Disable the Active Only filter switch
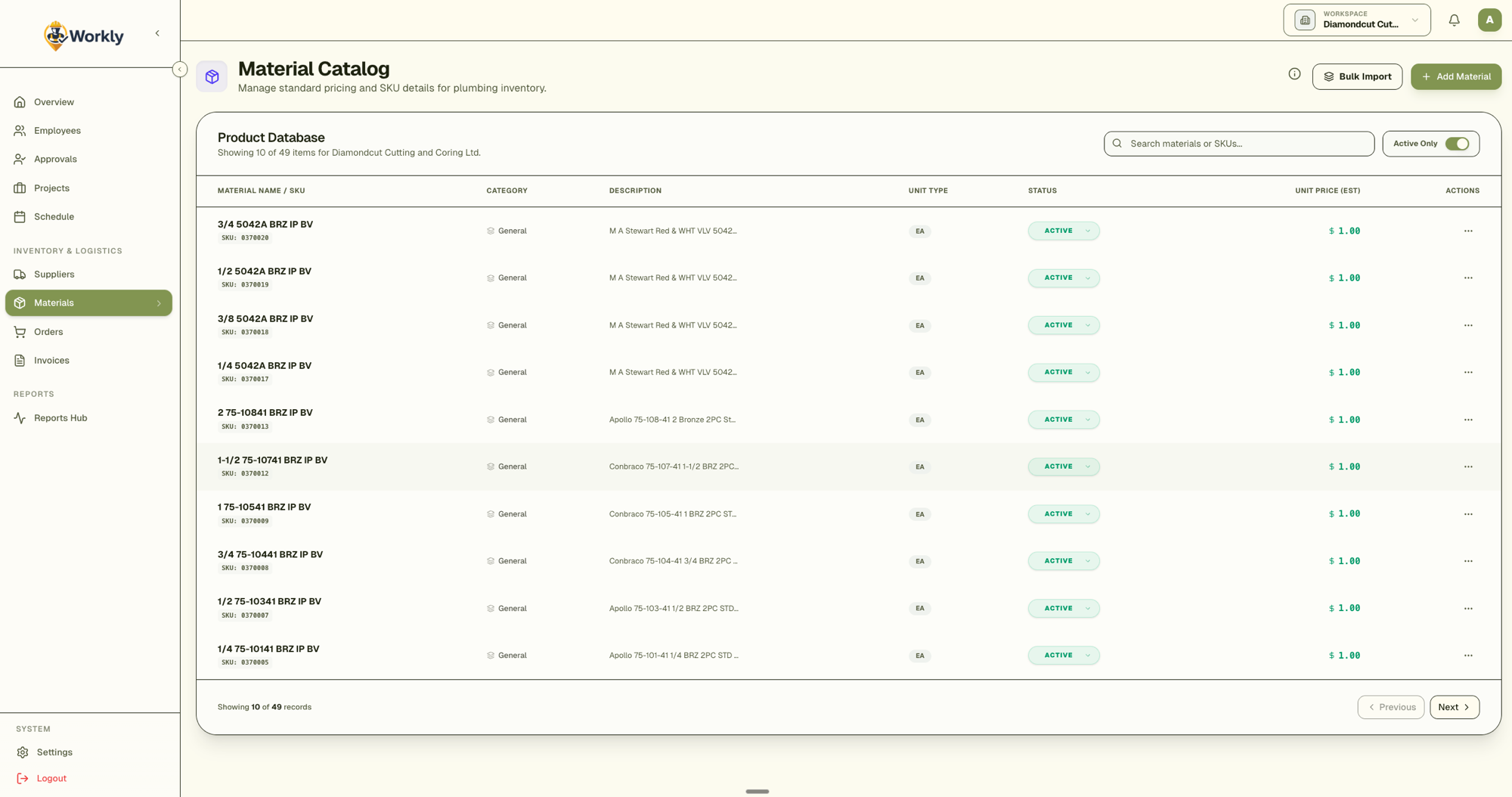The height and width of the screenshot is (797, 1512). (x=1458, y=144)
